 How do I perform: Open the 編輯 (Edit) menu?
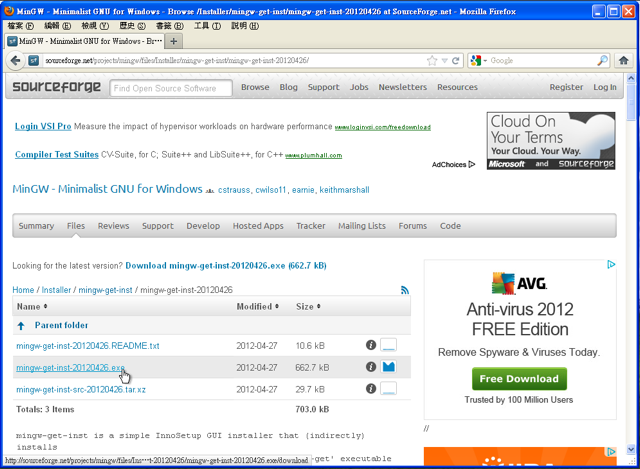[x=58, y=26]
